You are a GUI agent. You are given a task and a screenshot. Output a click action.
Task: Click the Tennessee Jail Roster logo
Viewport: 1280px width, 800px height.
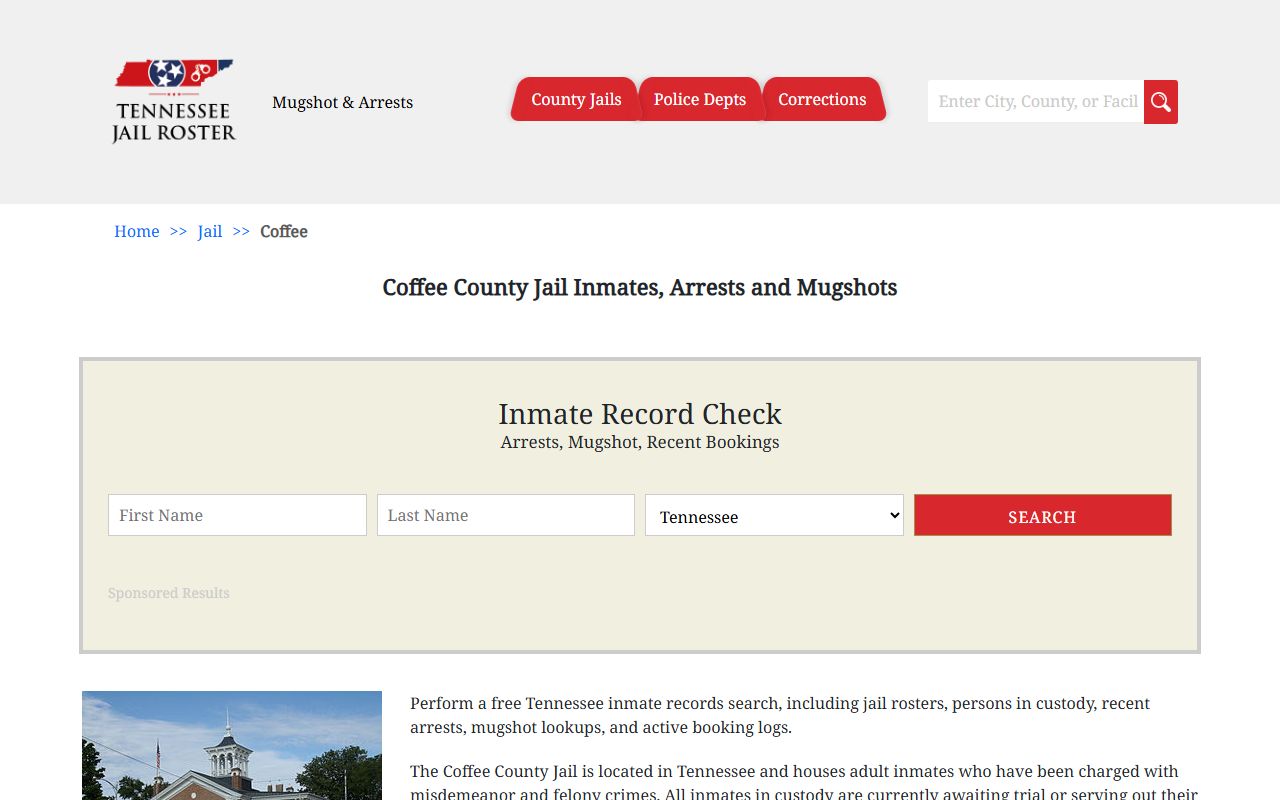[174, 101]
